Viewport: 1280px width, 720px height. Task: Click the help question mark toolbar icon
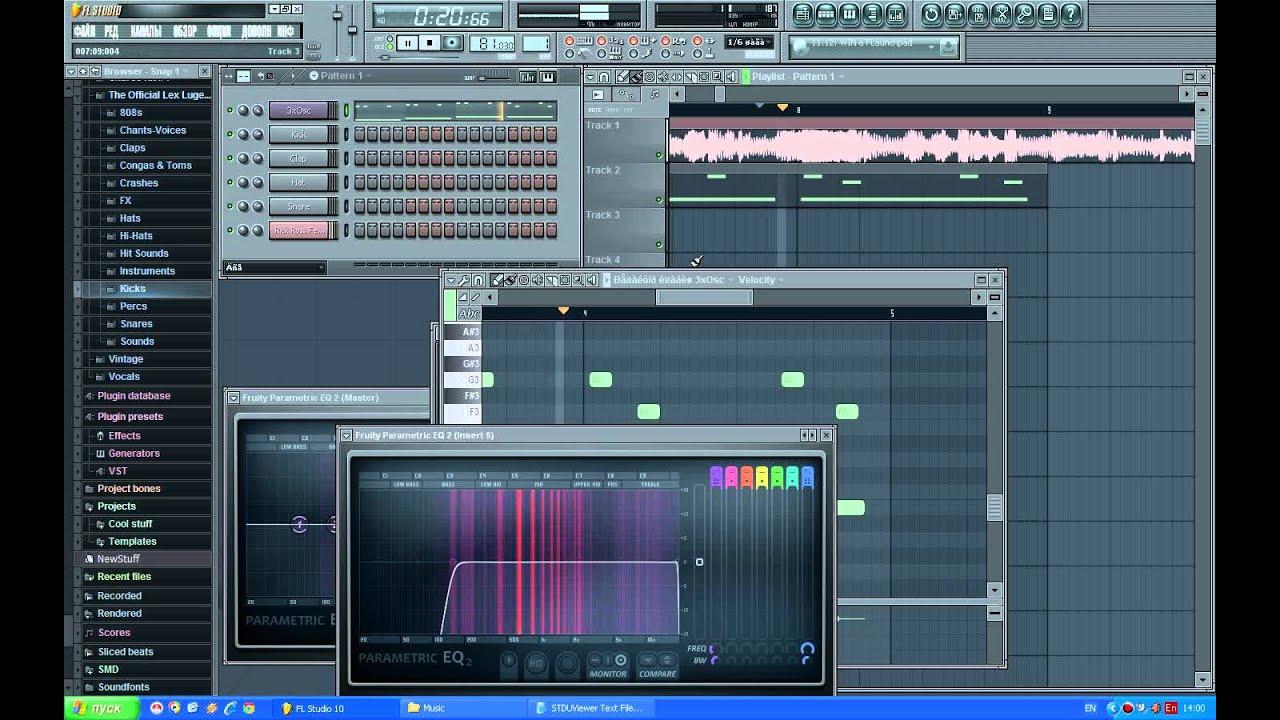tap(1071, 14)
